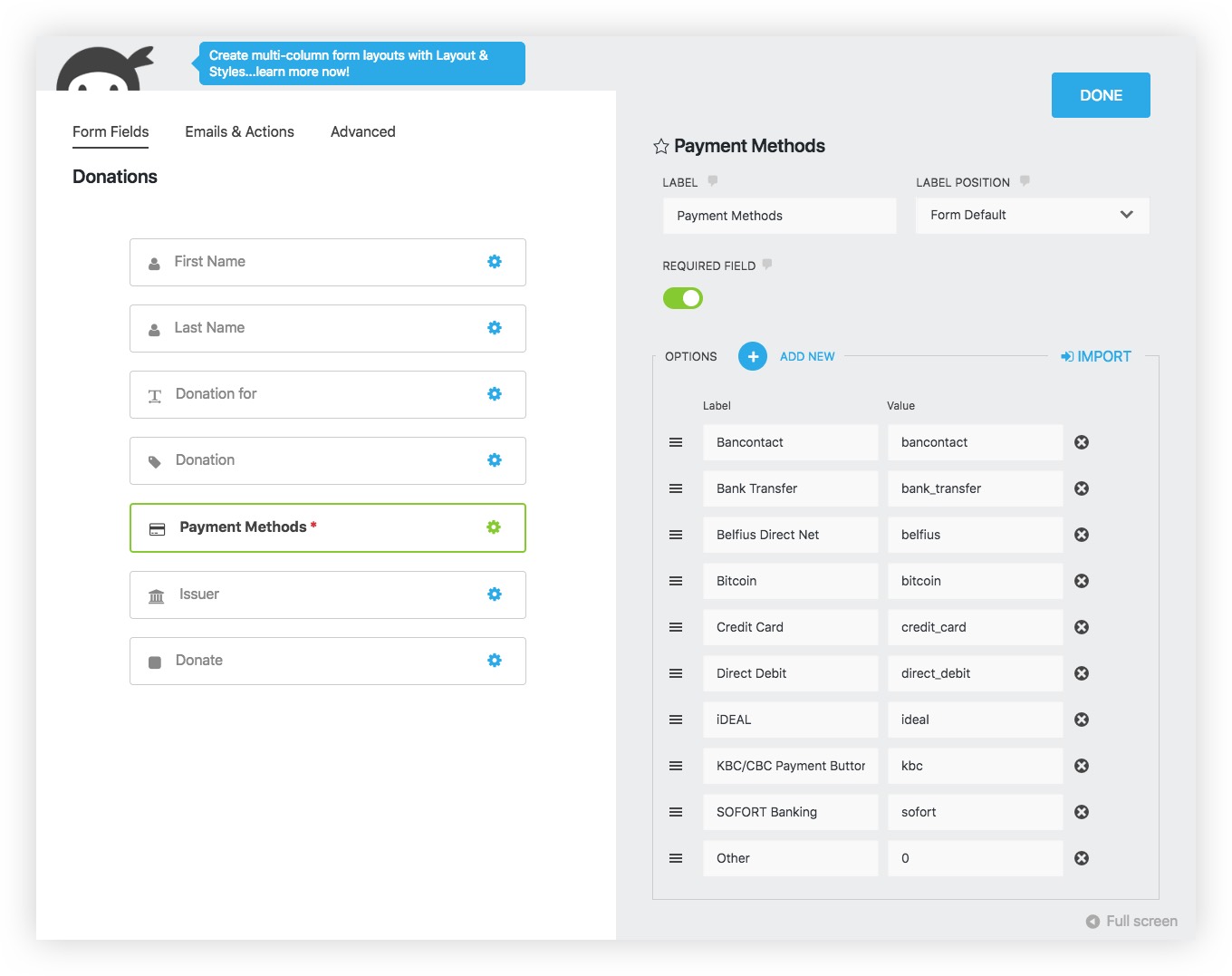Click the help icon next to LABEL POSITION

[1025, 181]
